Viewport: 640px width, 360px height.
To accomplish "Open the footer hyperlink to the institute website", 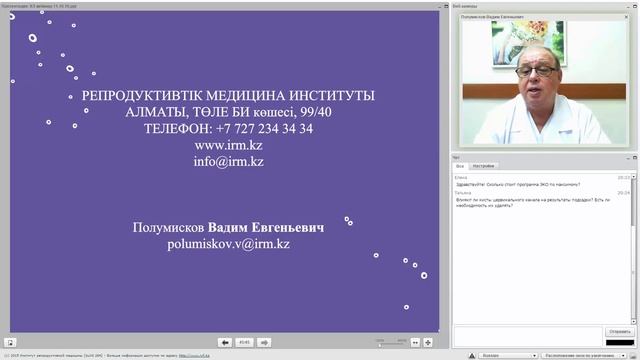I will 194,356.
